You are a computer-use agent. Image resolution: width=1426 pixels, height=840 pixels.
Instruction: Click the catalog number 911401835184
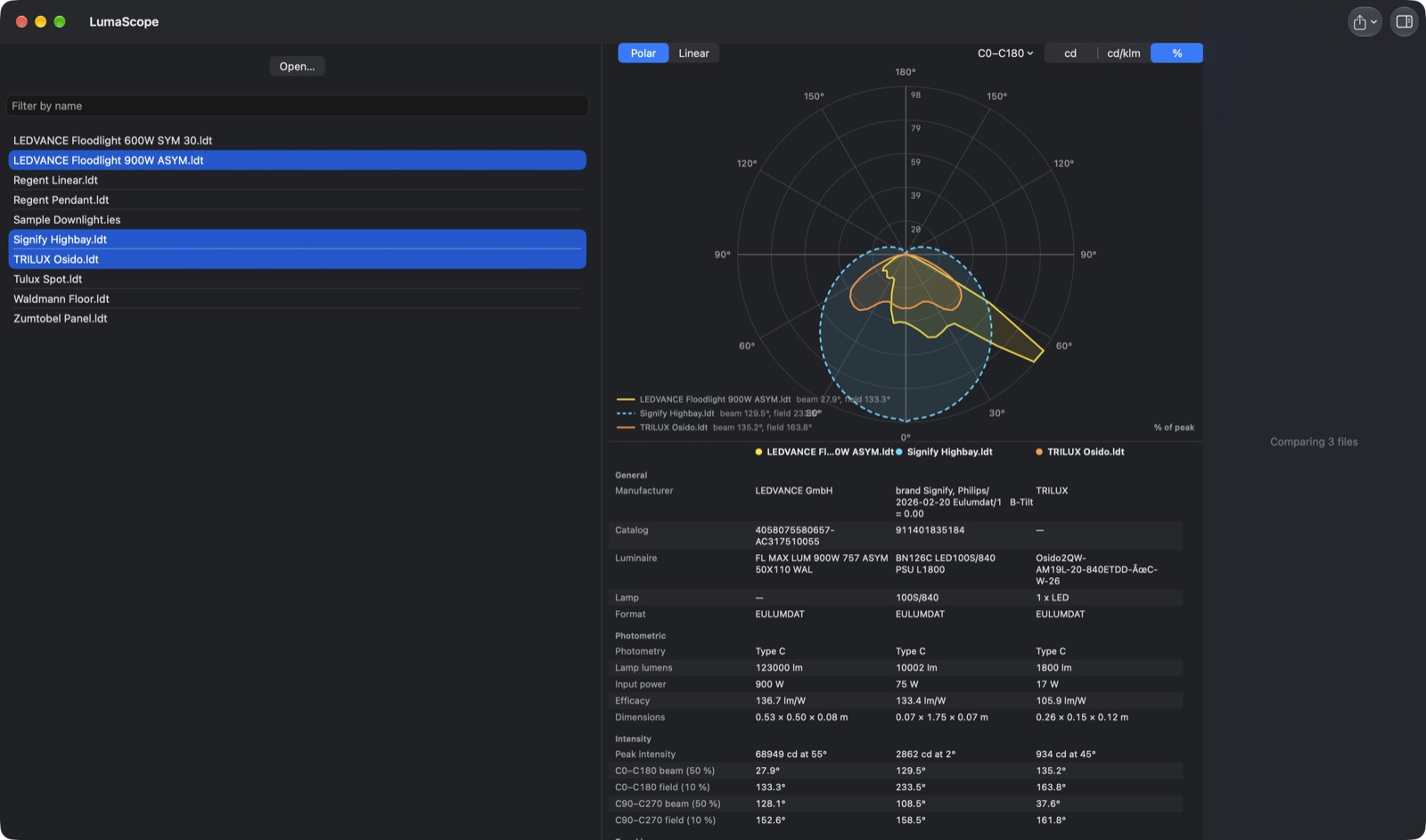930,530
